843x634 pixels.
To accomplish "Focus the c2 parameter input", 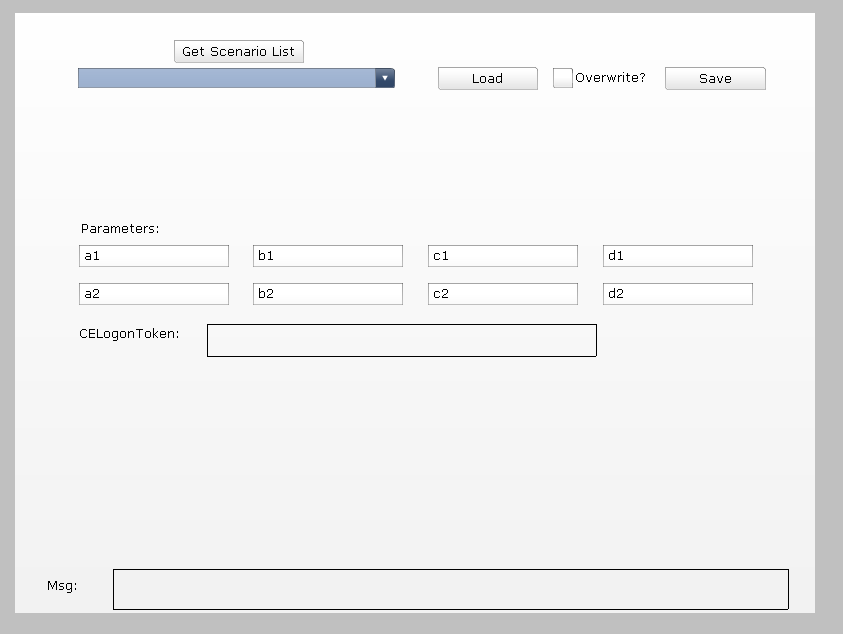I will click(503, 294).
